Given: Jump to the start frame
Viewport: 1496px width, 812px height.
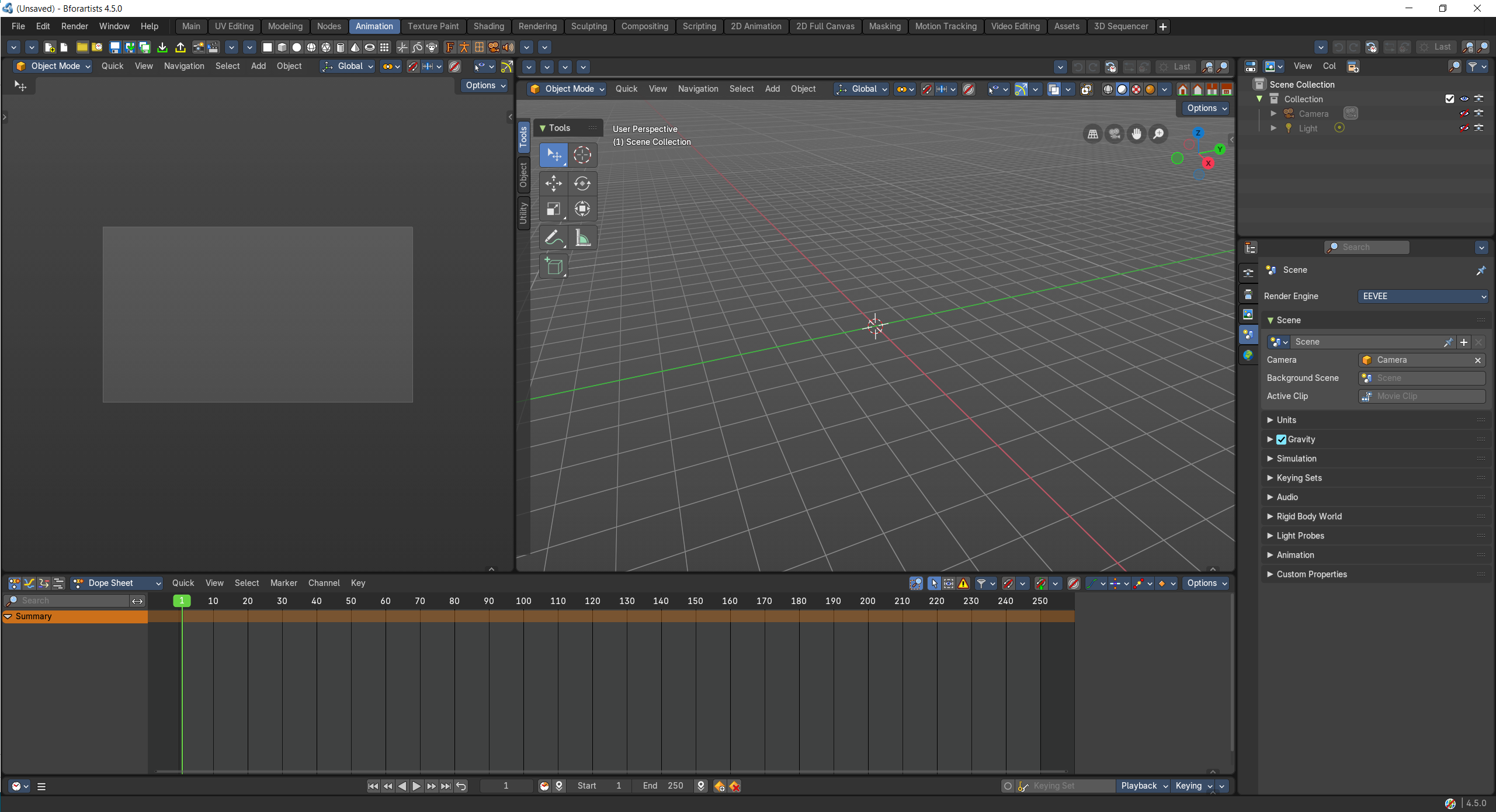Looking at the screenshot, I should pyautogui.click(x=373, y=786).
